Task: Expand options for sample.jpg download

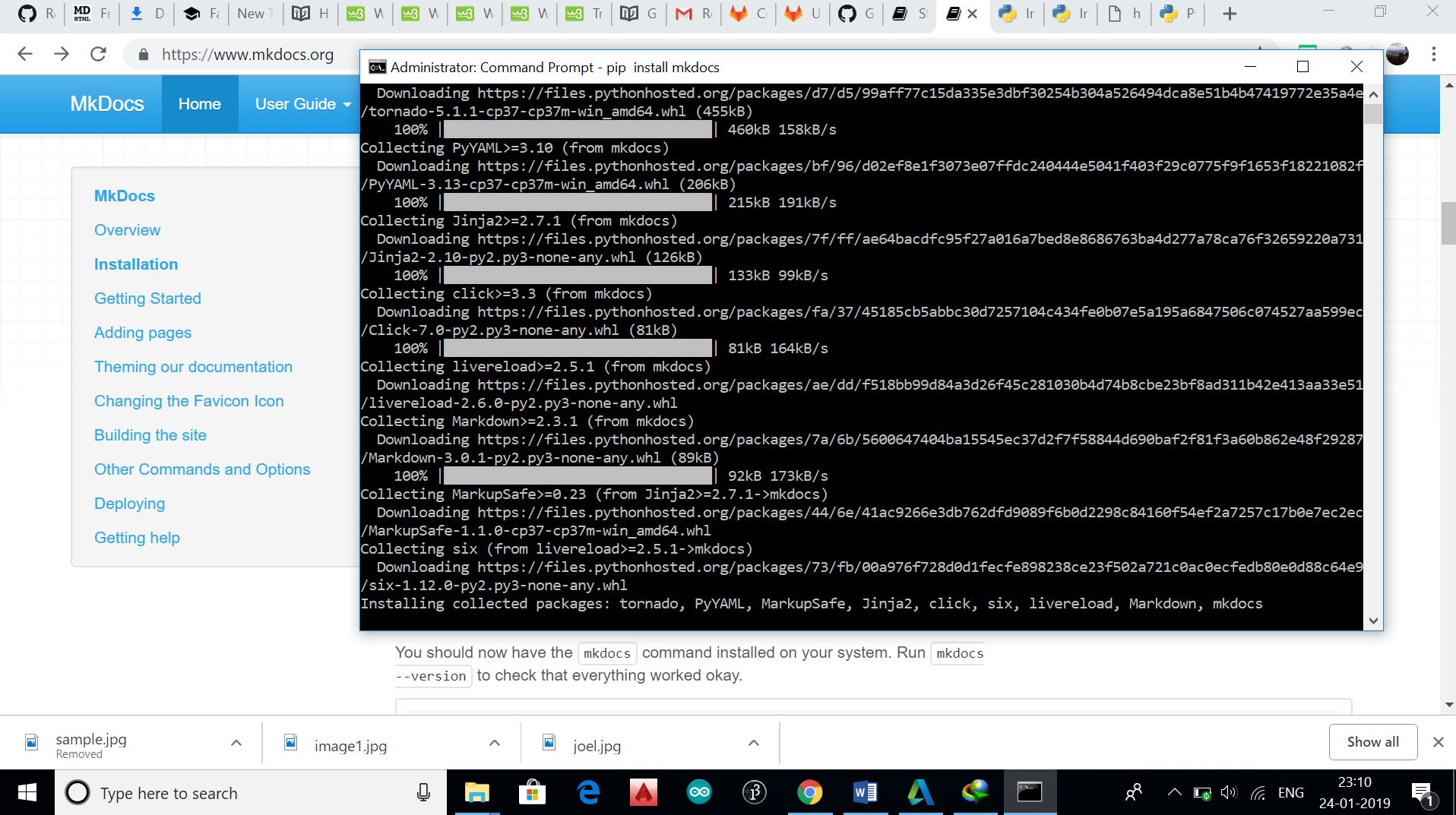Action: (236, 743)
